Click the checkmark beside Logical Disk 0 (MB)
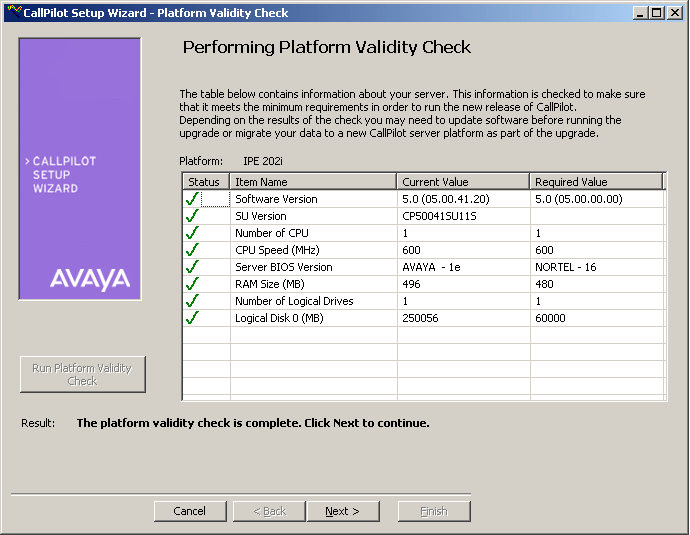Screen dimensions: 690x535 (192, 318)
